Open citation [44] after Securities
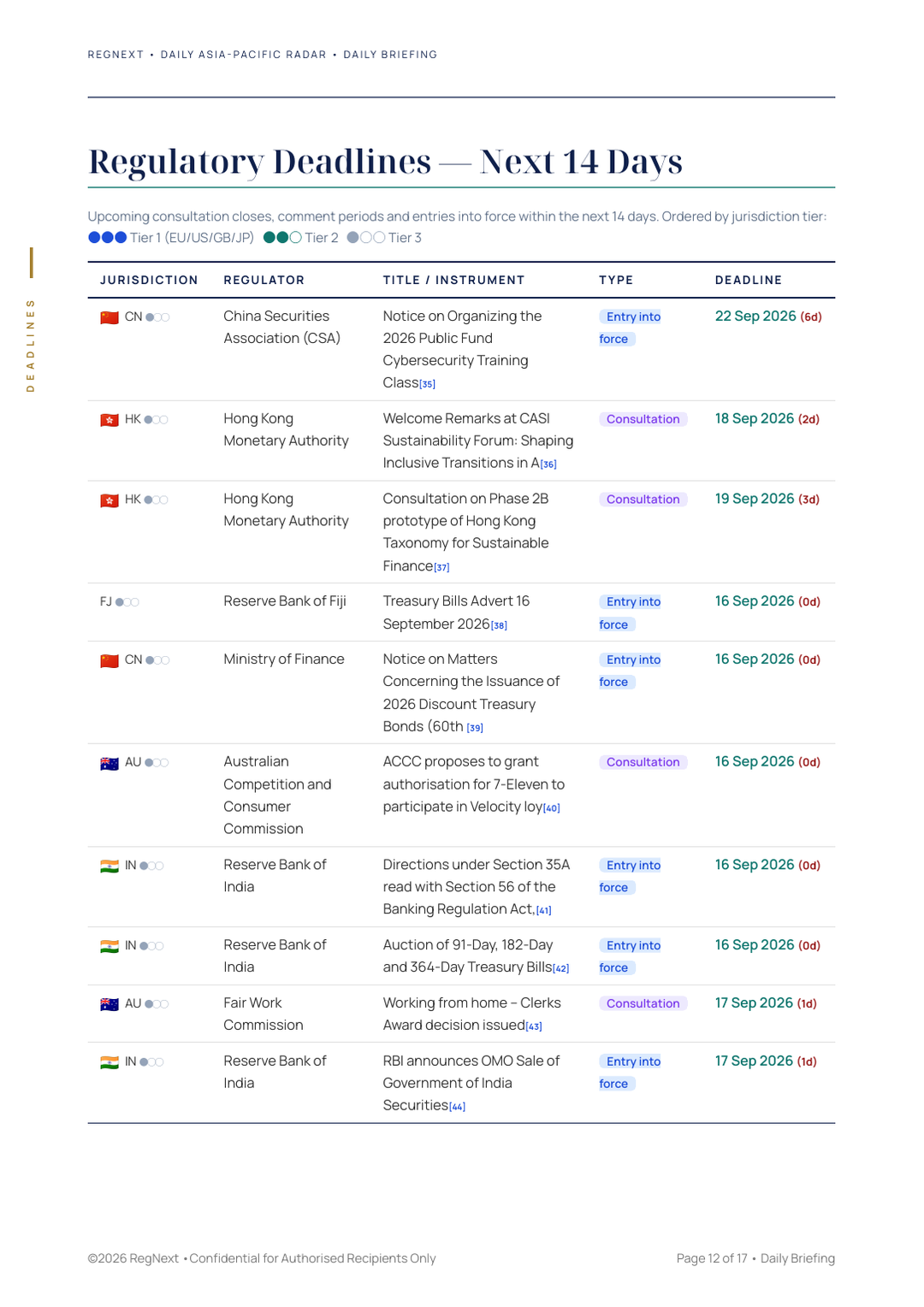The height and width of the screenshot is (1307, 924). click(x=458, y=1107)
